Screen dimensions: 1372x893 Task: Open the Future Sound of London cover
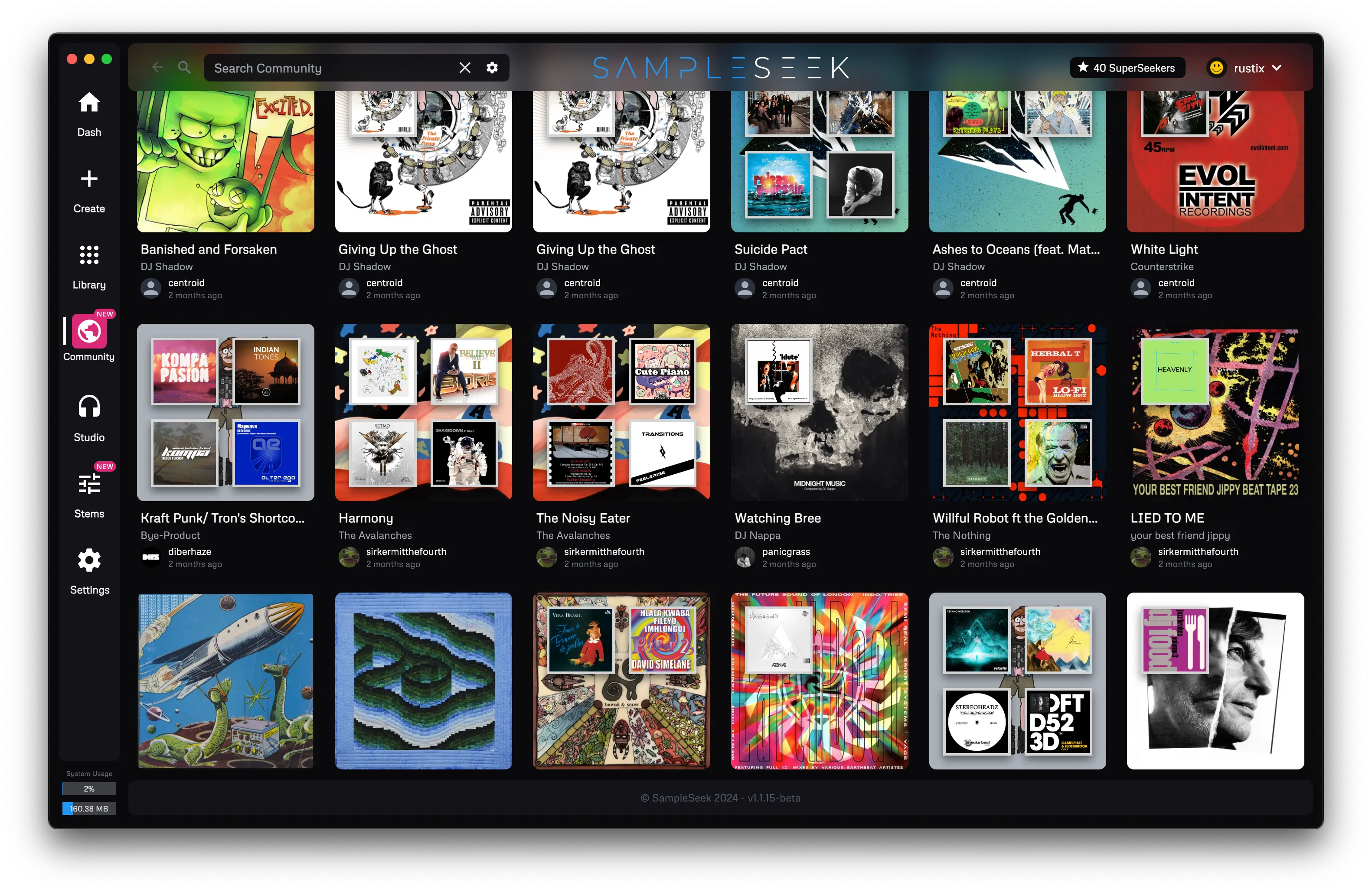click(819, 681)
